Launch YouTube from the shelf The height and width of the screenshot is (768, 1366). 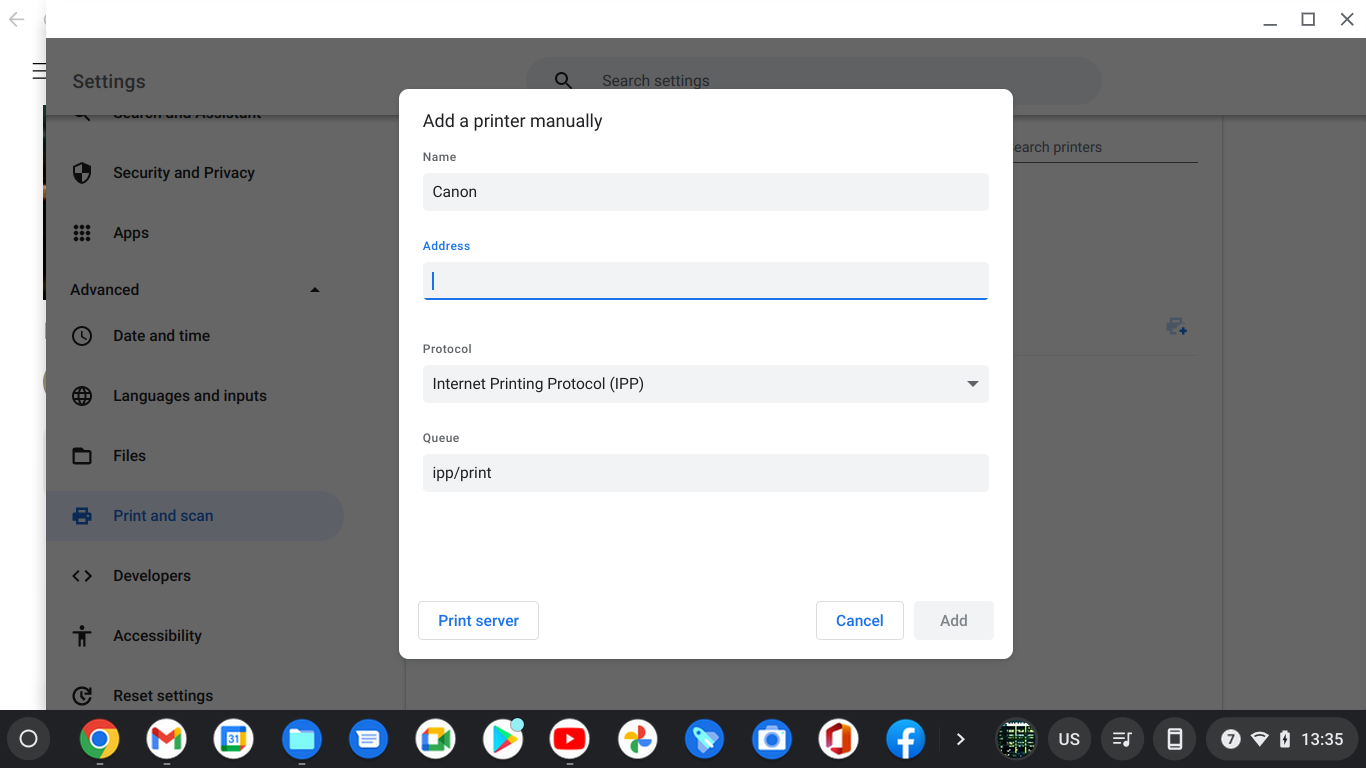tap(569, 739)
